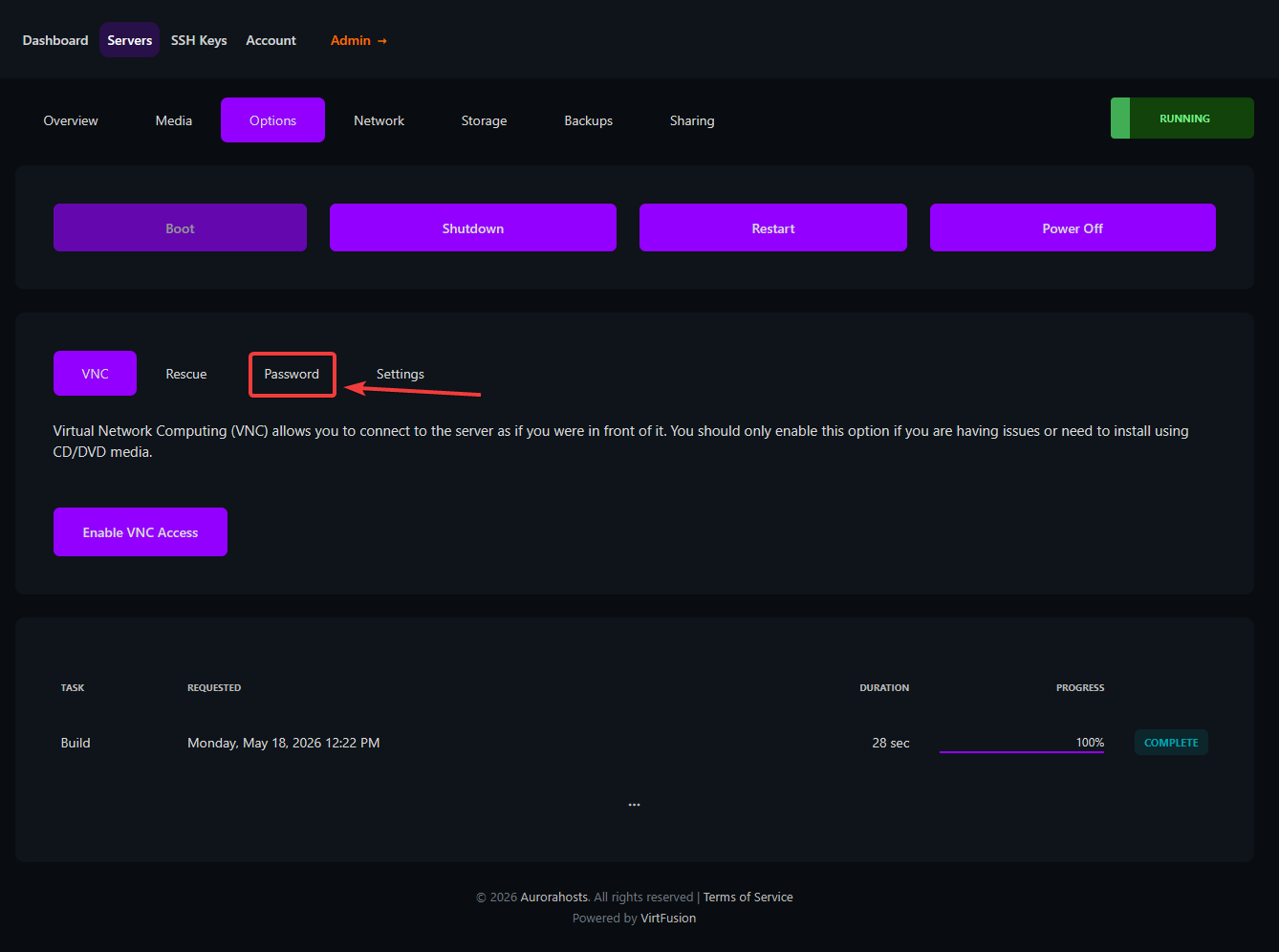Open SSH Keys in top menu
The height and width of the screenshot is (952, 1279).
(199, 40)
